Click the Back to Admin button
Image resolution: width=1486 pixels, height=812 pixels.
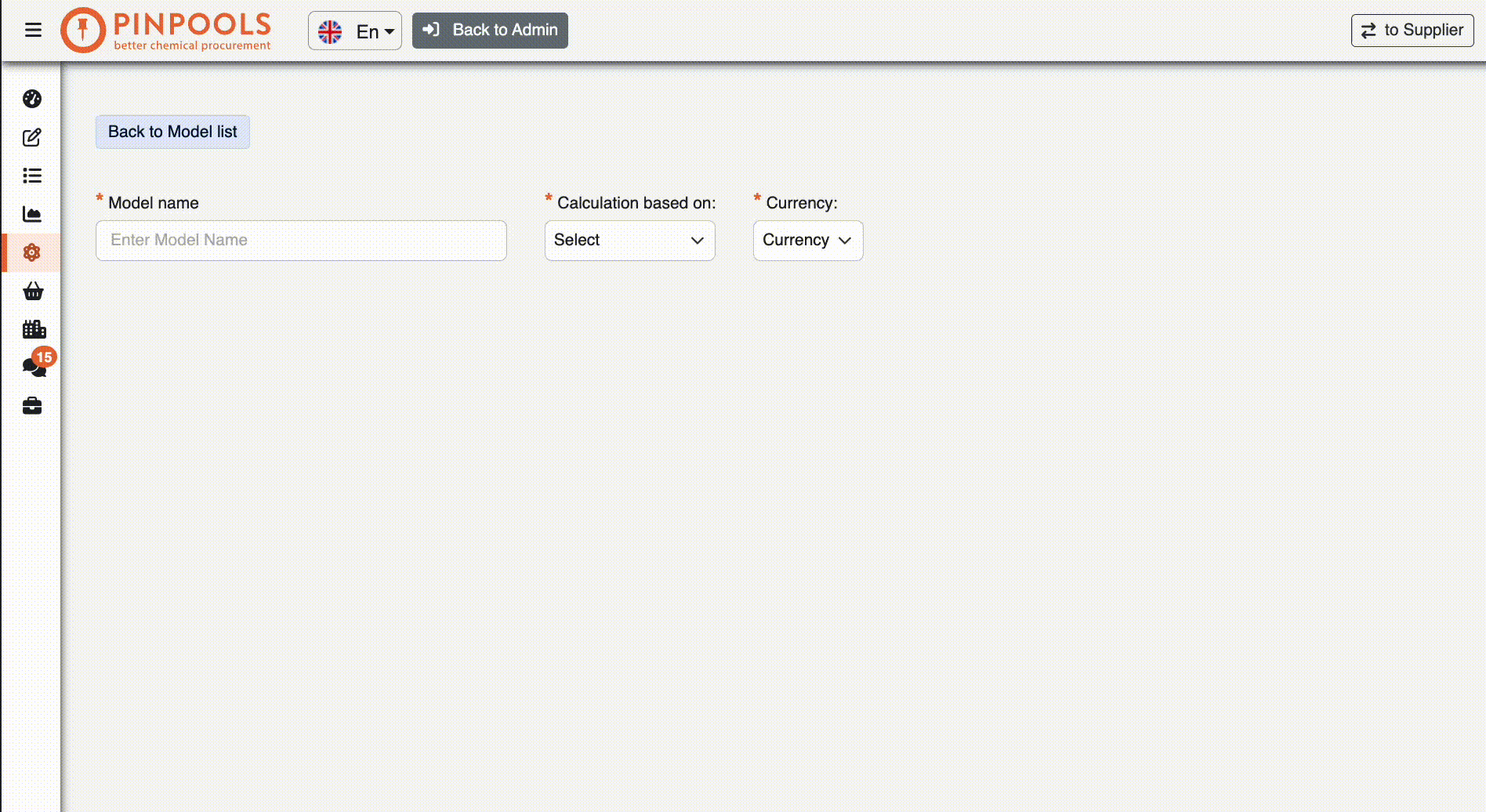point(490,31)
